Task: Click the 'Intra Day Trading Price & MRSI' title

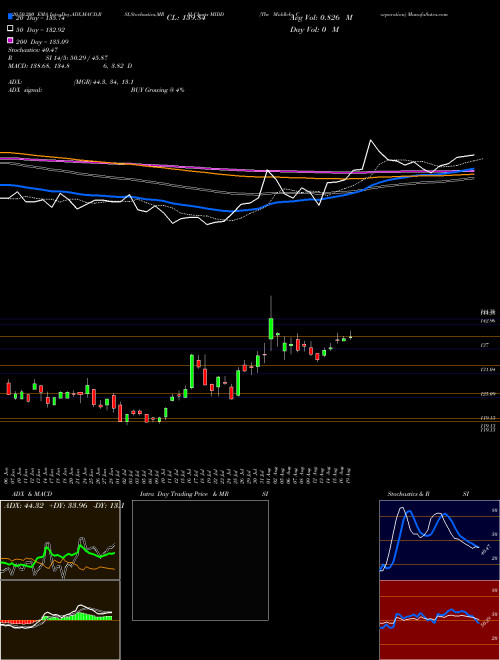Action: [204, 494]
